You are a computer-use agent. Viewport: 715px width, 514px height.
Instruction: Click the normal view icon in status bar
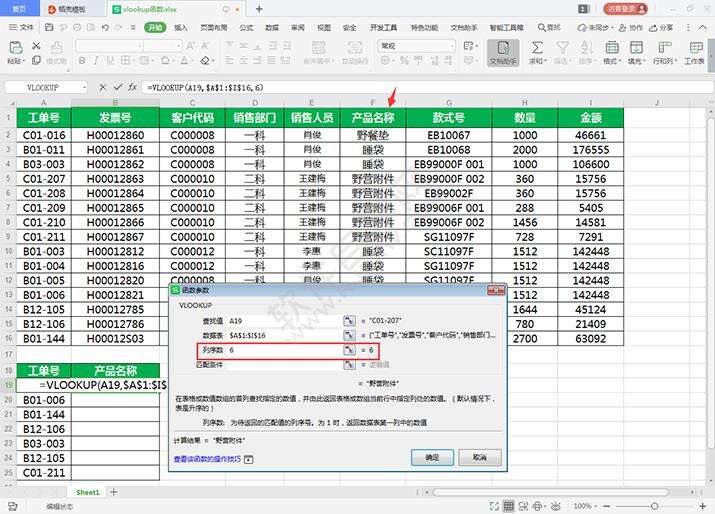pos(508,506)
